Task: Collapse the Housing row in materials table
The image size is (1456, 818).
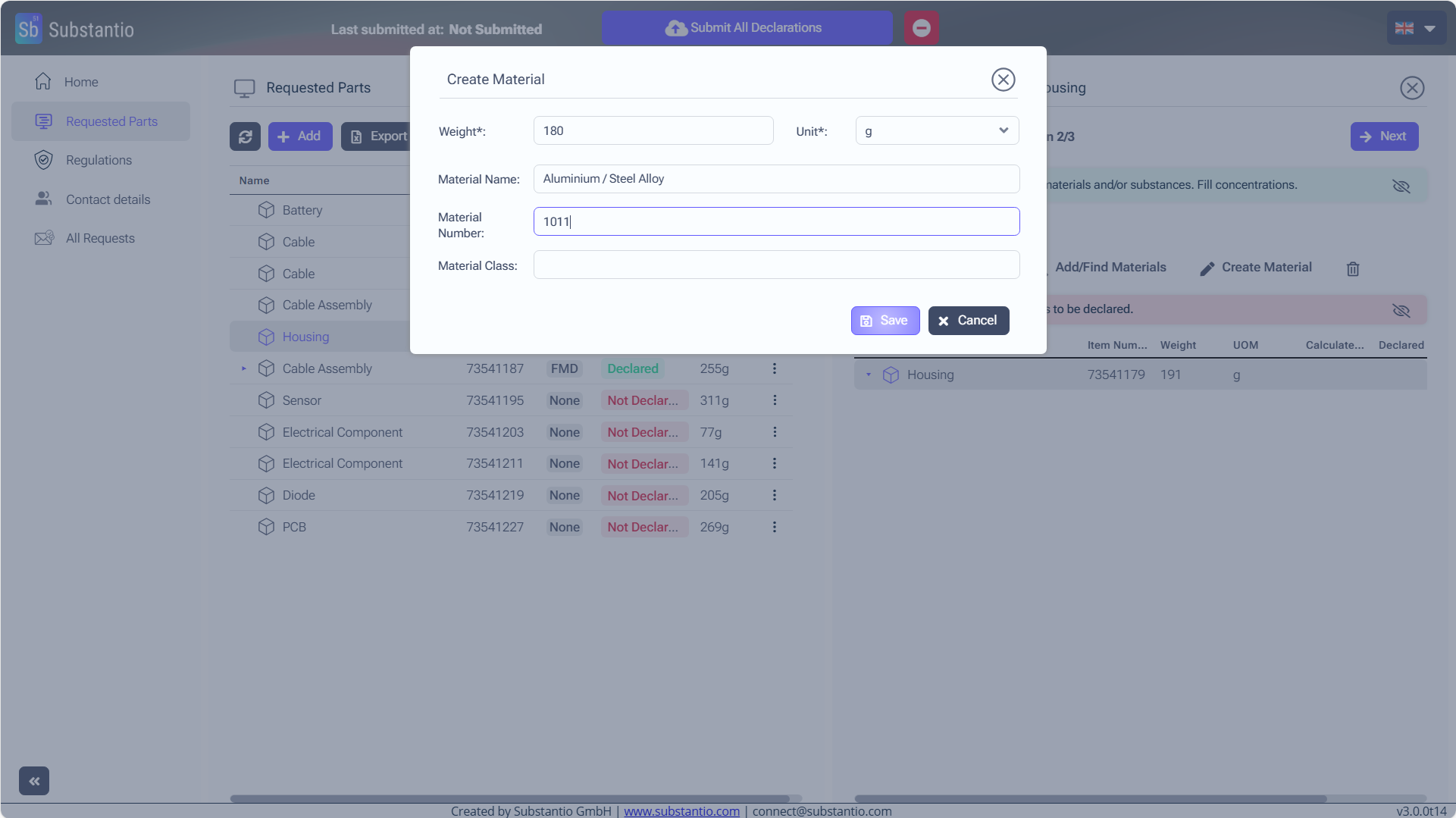Action: pyautogui.click(x=869, y=375)
